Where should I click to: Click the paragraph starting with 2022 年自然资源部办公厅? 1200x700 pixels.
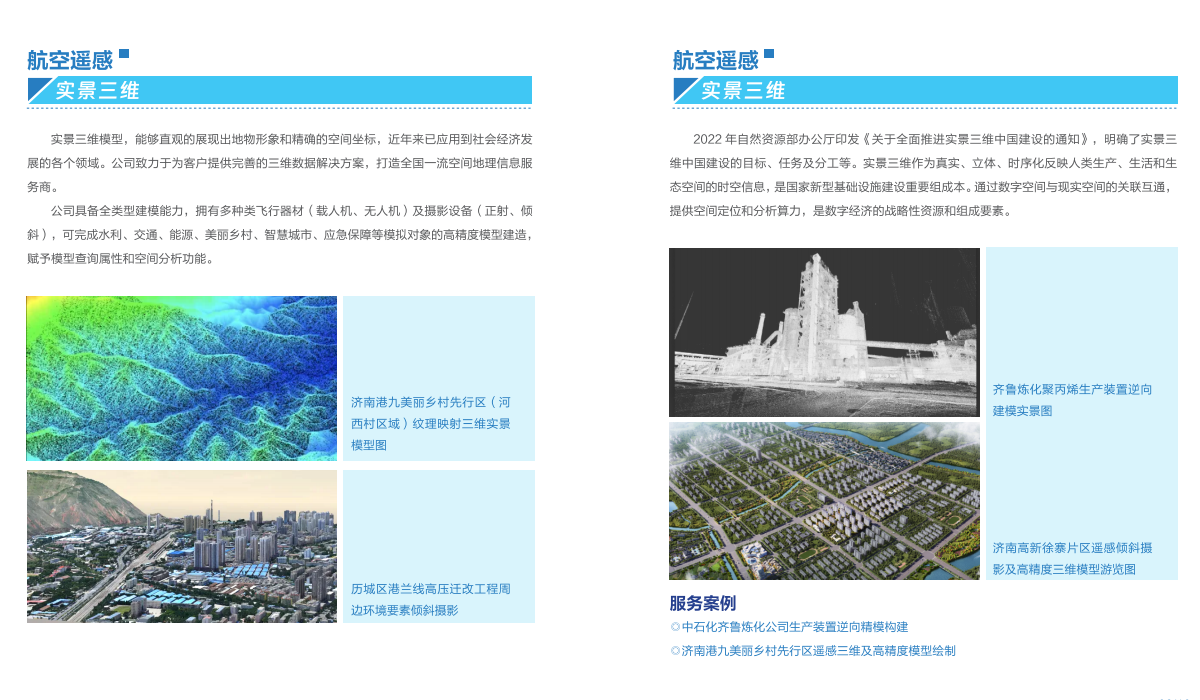point(923,174)
